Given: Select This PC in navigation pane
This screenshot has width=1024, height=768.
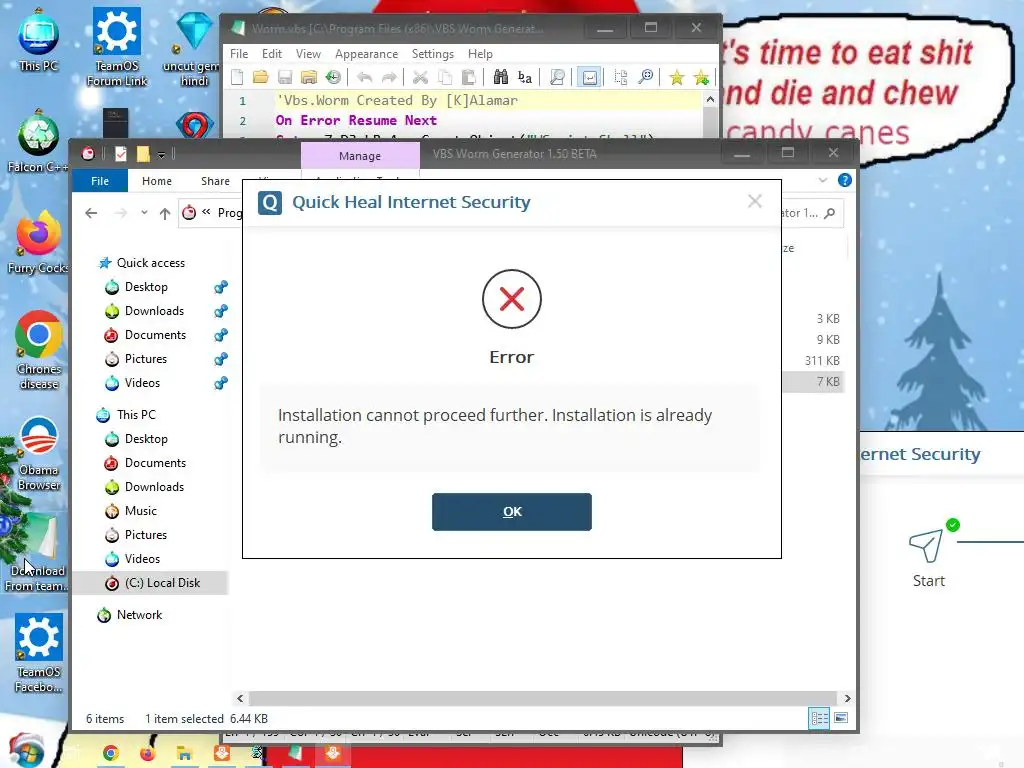Looking at the screenshot, I should 136,415.
